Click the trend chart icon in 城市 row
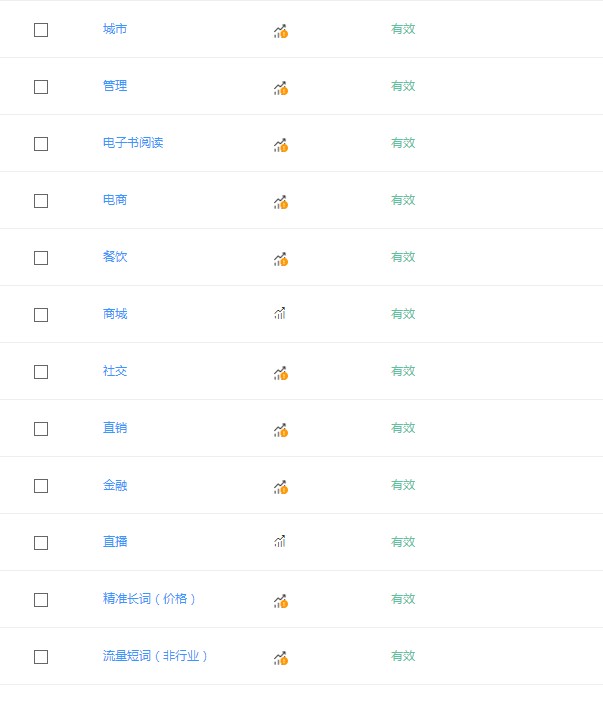The height and width of the screenshot is (704, 603). (280, 31)
